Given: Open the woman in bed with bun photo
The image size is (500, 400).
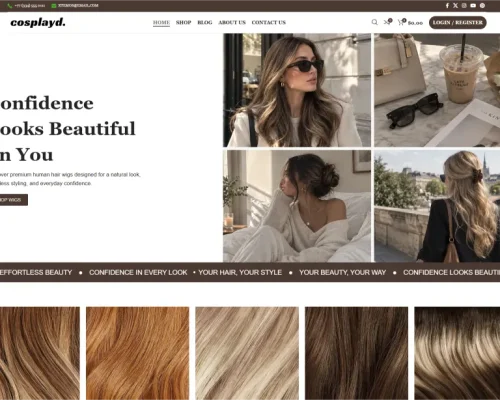Looking at the screenshot, I should click(297, 206).
